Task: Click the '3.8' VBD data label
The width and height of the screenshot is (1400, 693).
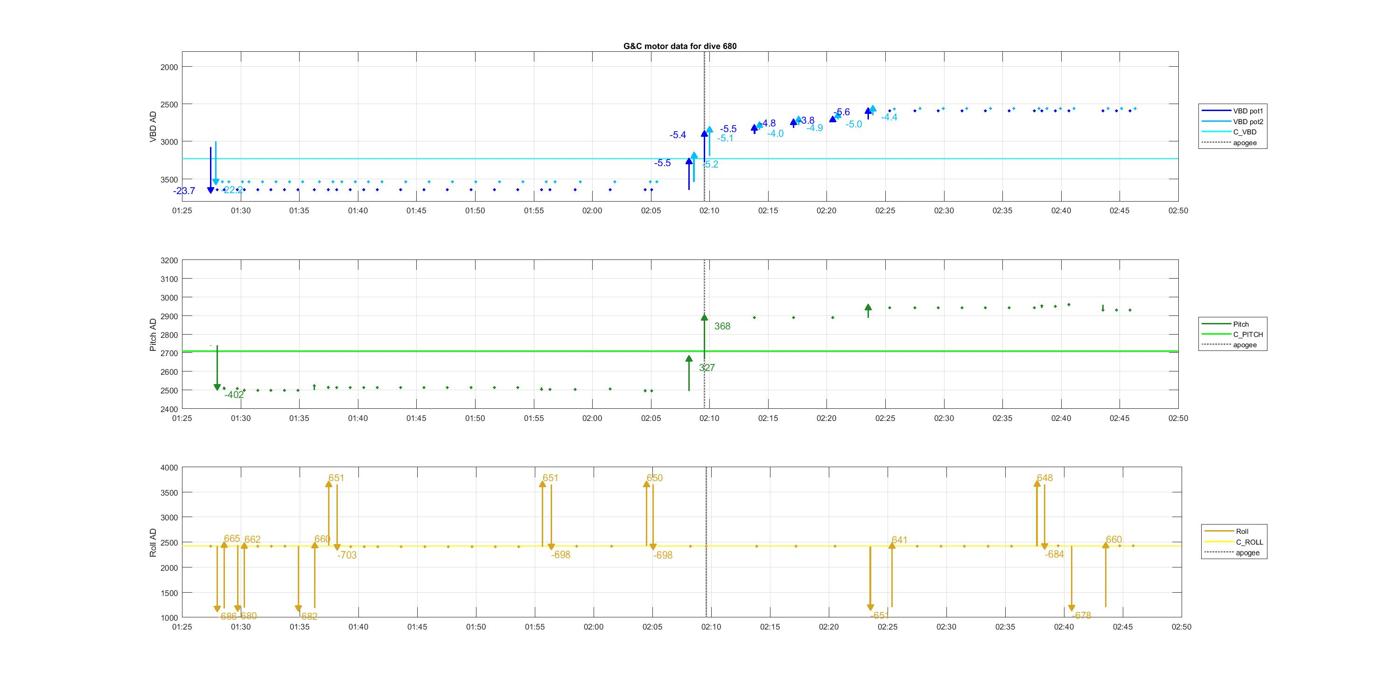Action: coord(808,120)
